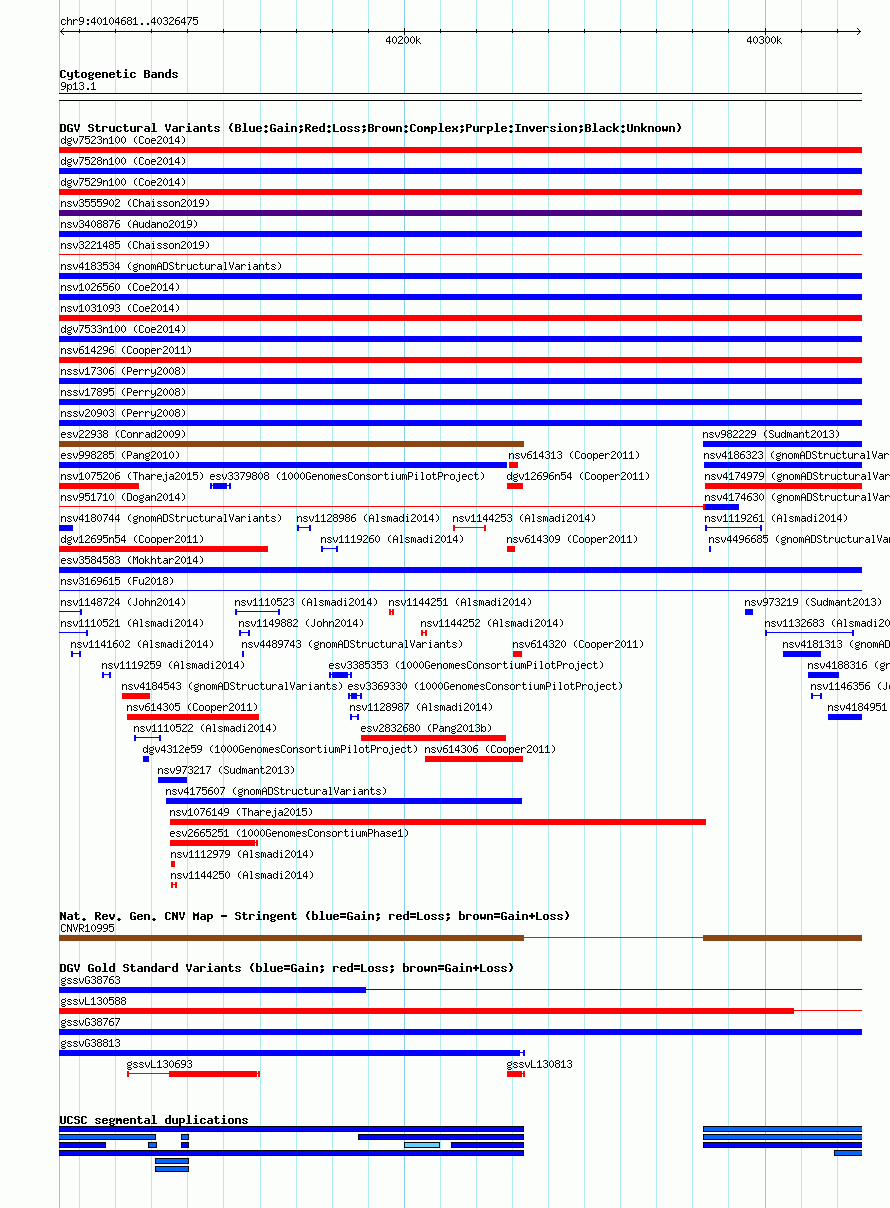Select nsv614306 (Cooper2011) variant label
890x1208 pixels.
point(490,749)
